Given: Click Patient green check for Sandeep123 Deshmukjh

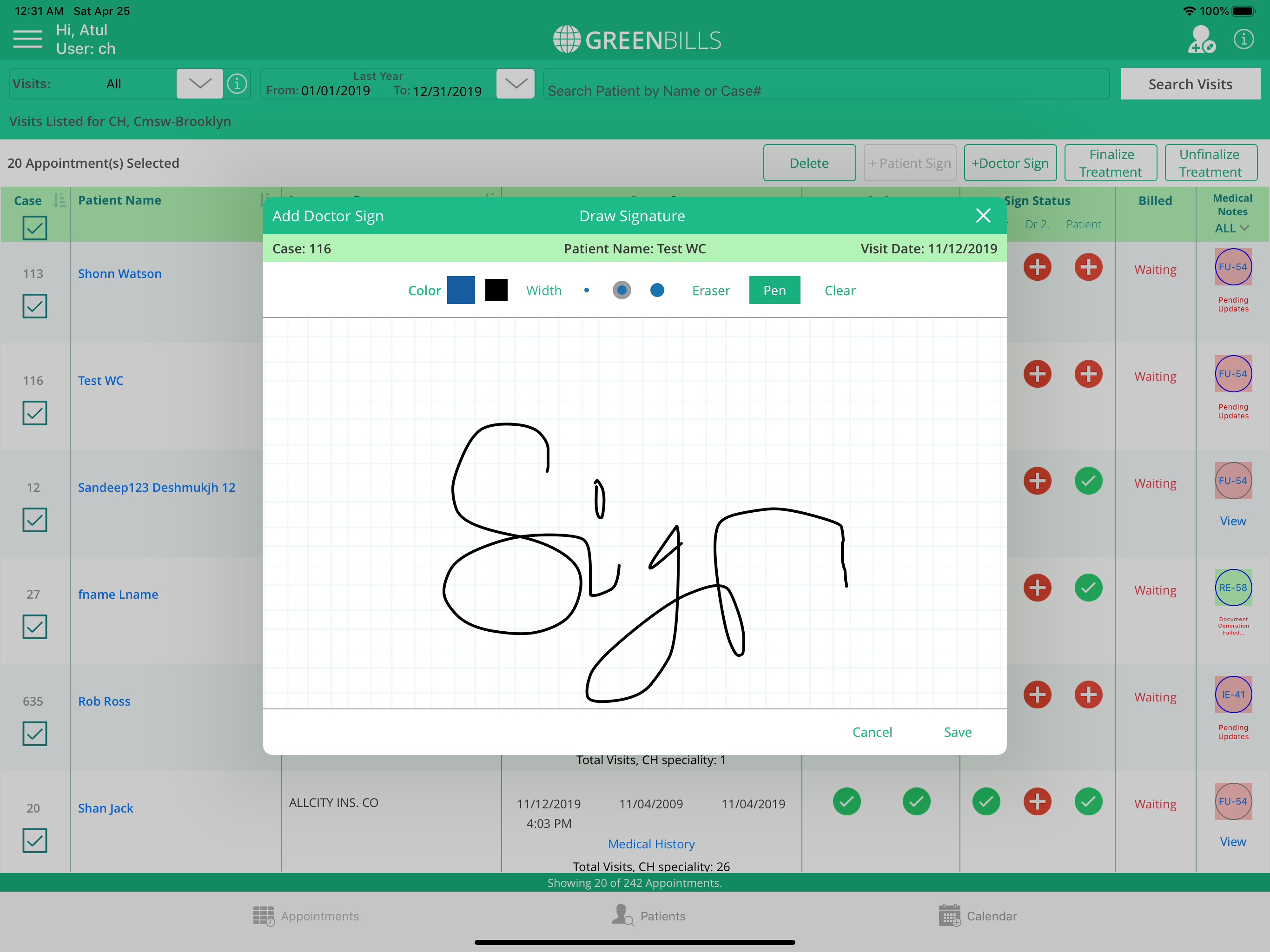Looking at the screenshot, I should (x=1088, y=481).
